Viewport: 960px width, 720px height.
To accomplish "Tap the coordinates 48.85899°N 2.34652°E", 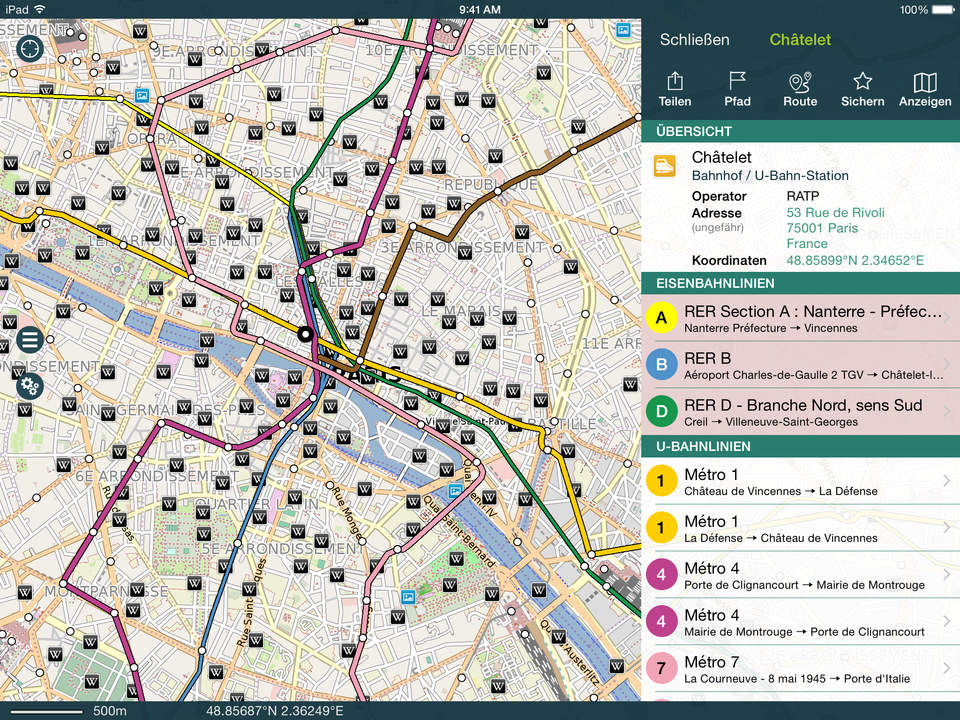I will click(x=855, y=261).
